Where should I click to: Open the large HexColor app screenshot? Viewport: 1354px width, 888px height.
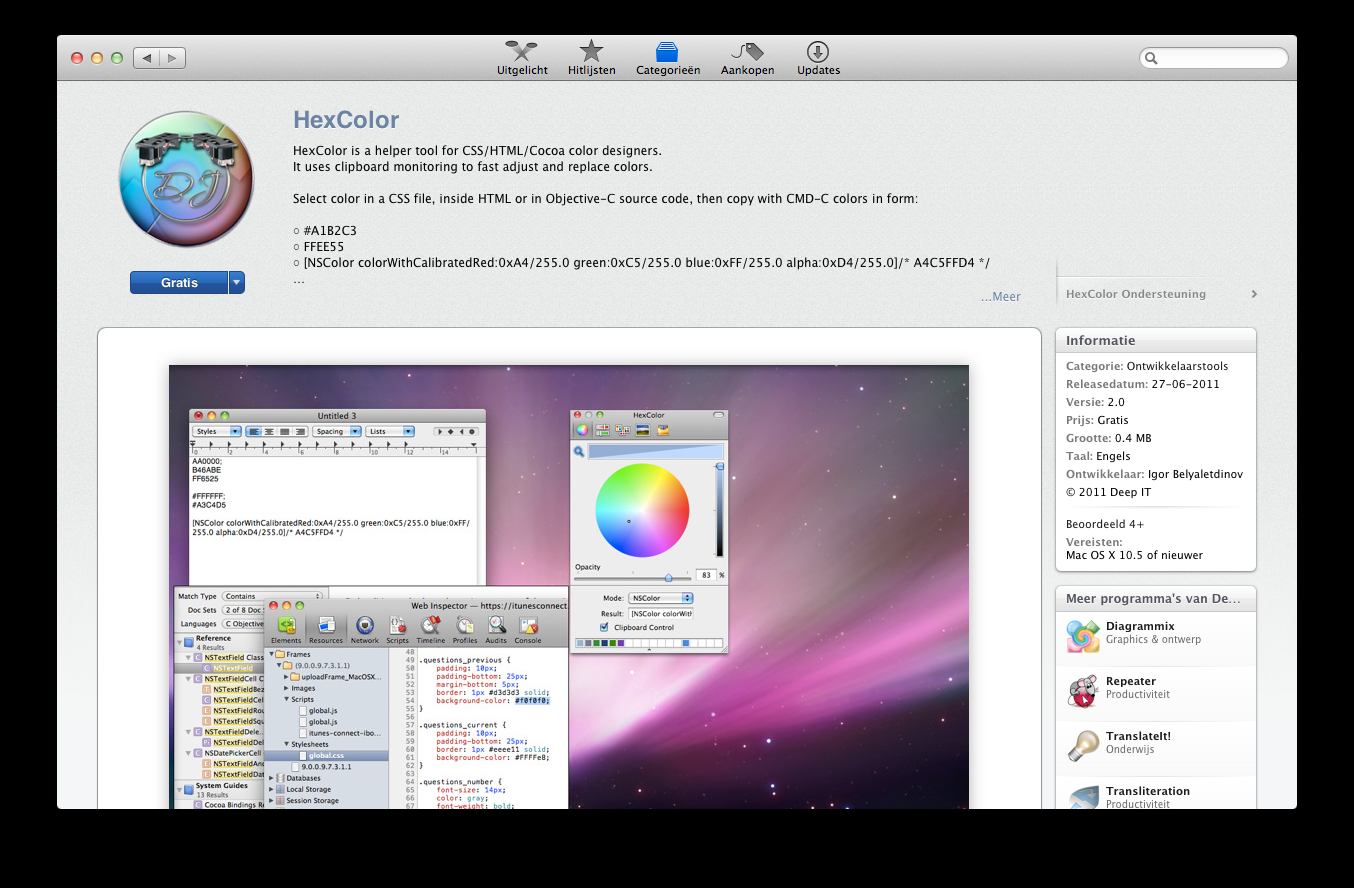pyautogui.click(x=568, y=587)
